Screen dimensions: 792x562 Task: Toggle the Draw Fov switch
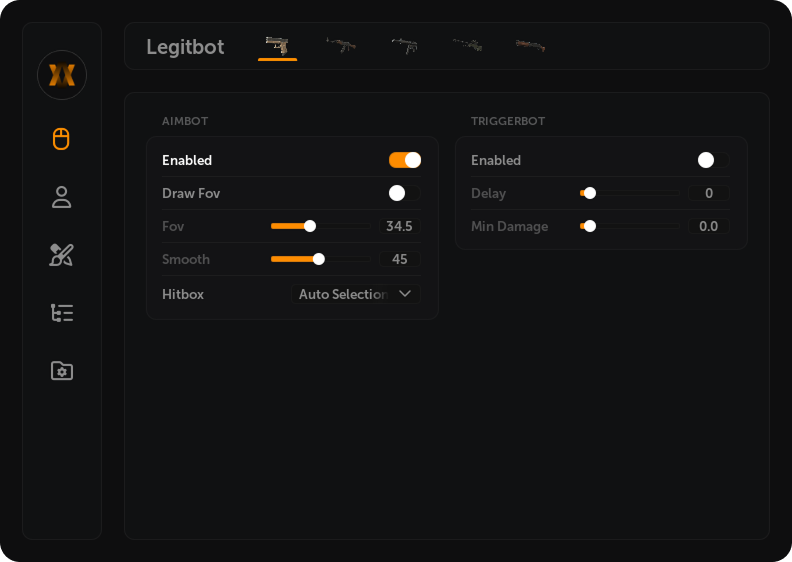(405, 193)
